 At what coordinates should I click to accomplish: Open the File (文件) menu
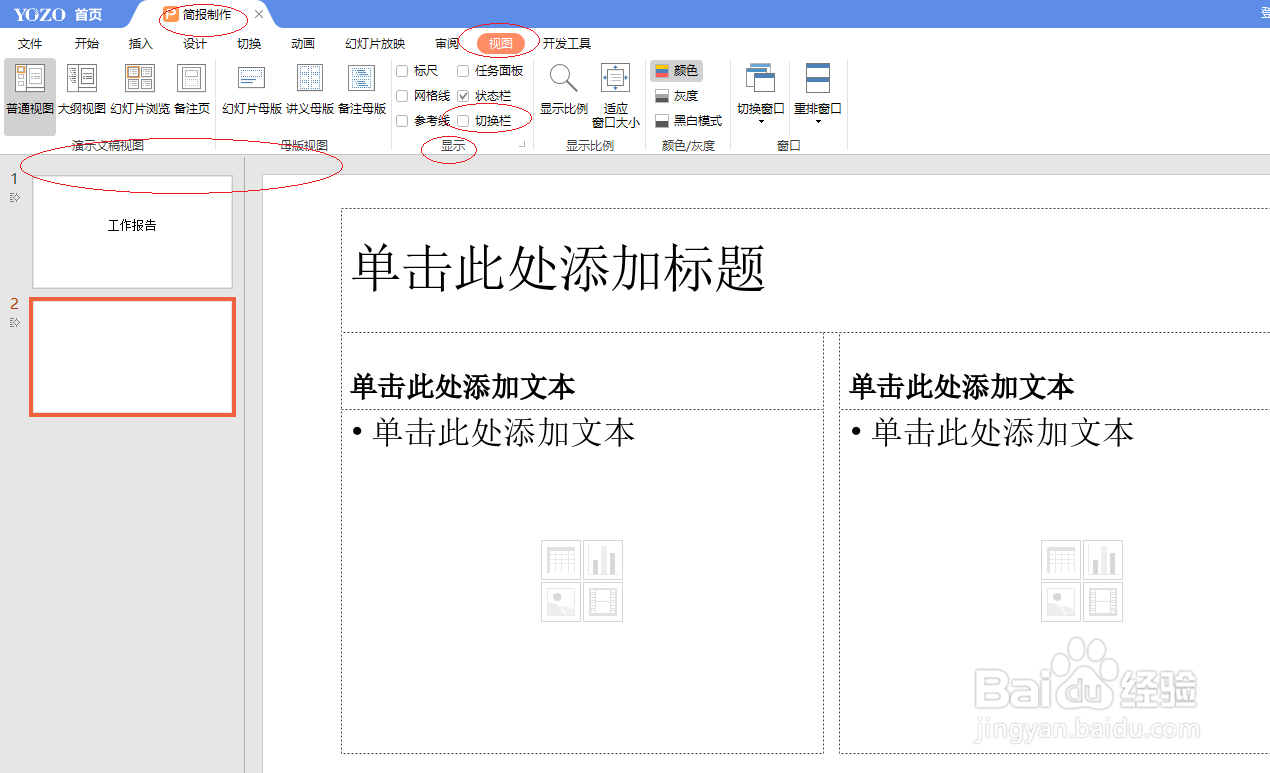pyautogui.click(x=30, y=44)
